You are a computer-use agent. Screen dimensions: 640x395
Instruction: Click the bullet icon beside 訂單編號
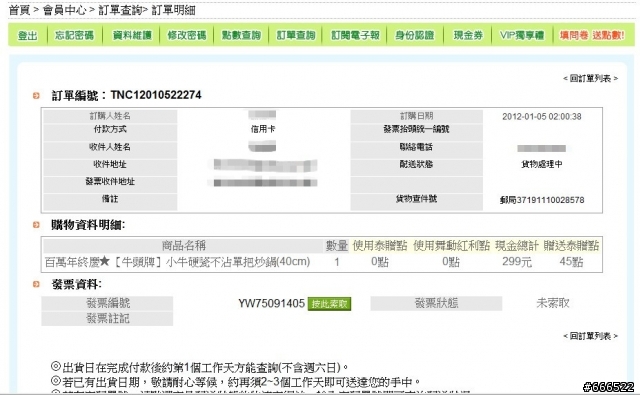tap(36, 95)
